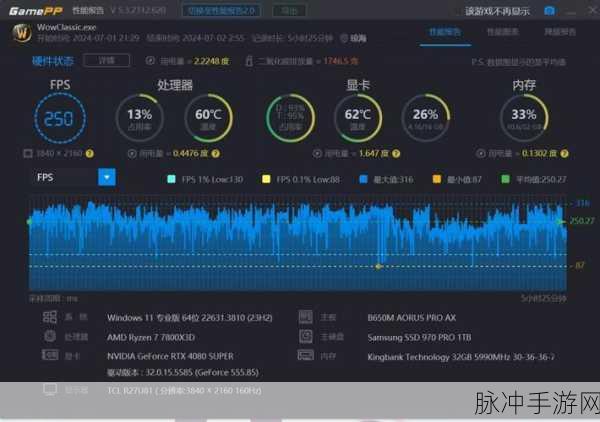This screenshot has height=422, width=600.
Task: Click the 62°C graphics card temperature gauge
Action: point(358,118)
